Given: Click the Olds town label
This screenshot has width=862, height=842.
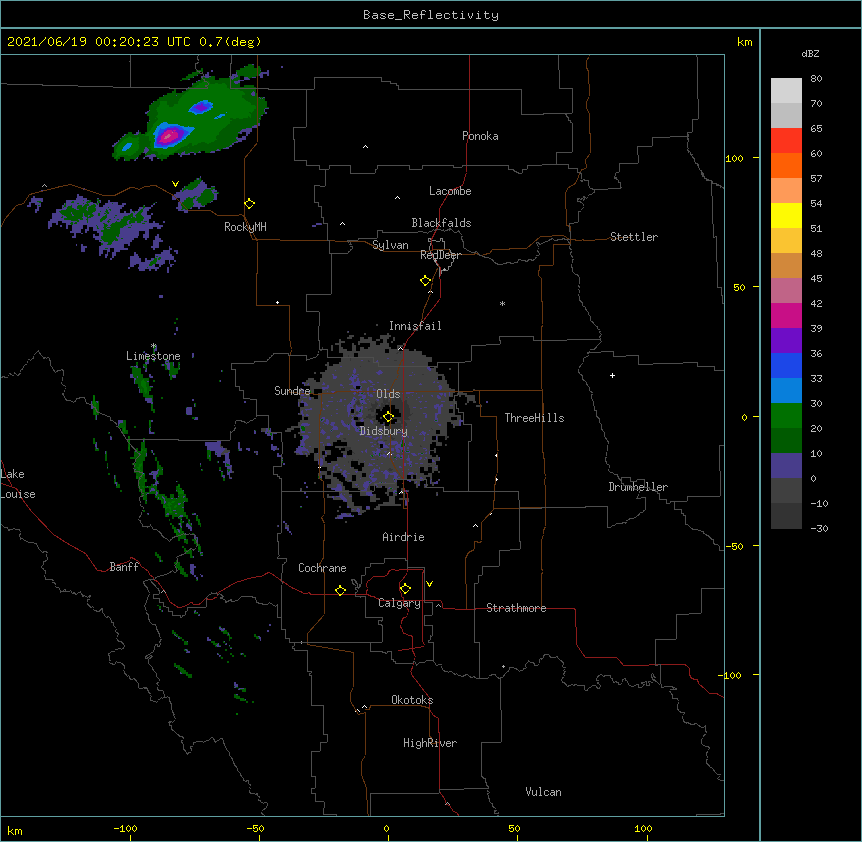Looking at the screenshot, I should pos(388,394).
